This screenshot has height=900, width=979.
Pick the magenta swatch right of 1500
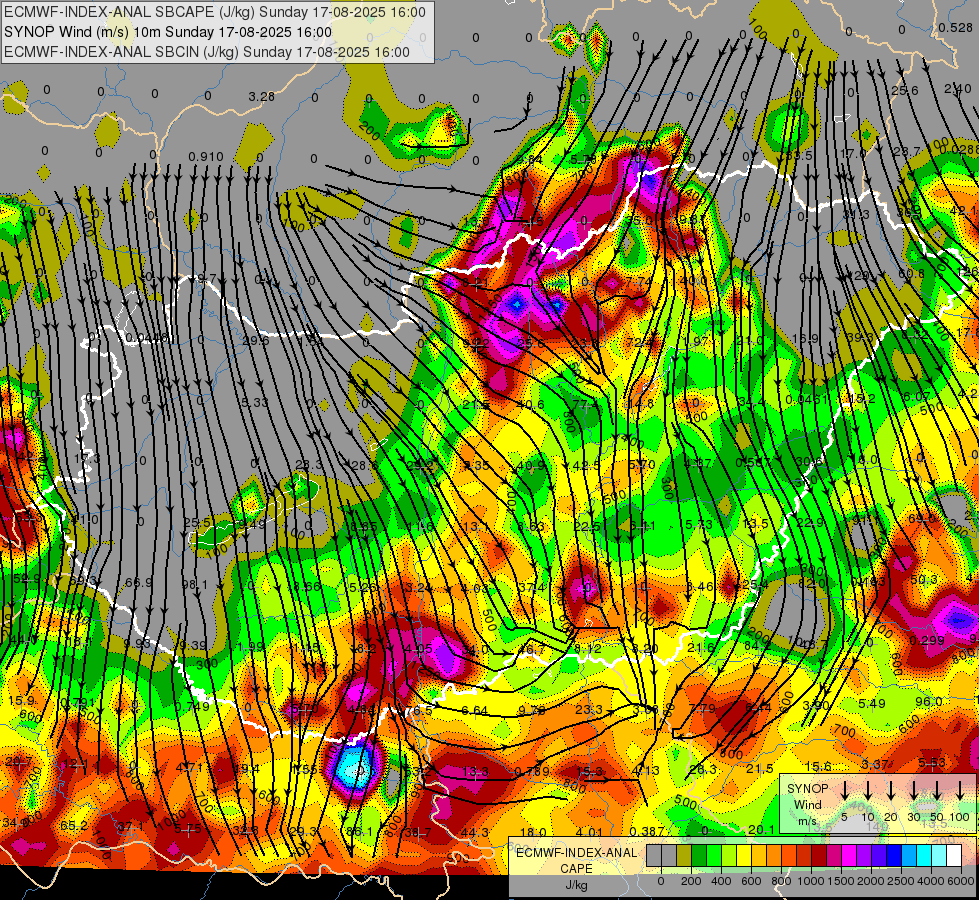(849, 855)
